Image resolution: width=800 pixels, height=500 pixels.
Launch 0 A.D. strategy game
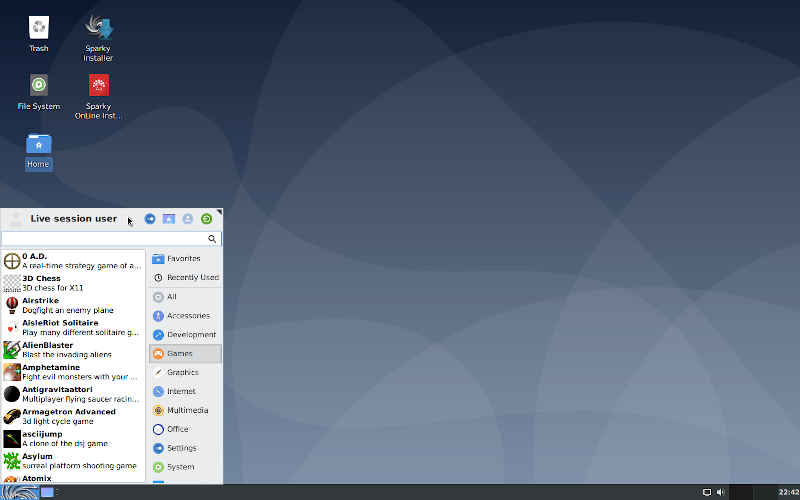pos(73,261)
